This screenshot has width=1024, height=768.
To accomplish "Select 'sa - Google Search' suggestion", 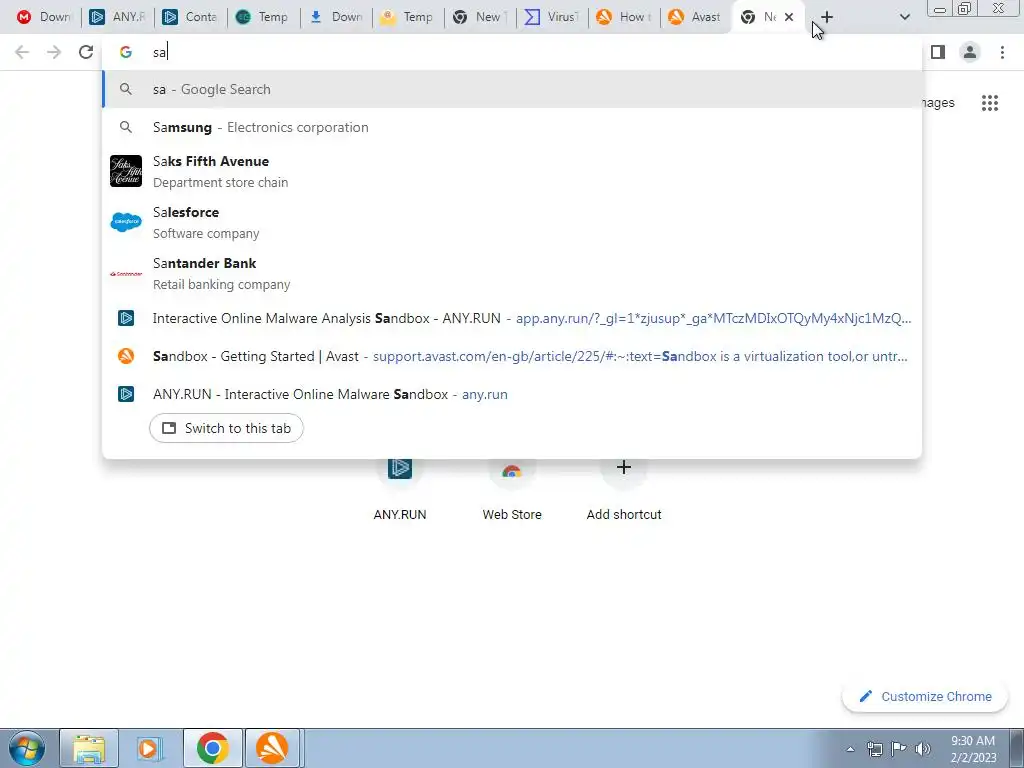I will (x=512, y=89).
